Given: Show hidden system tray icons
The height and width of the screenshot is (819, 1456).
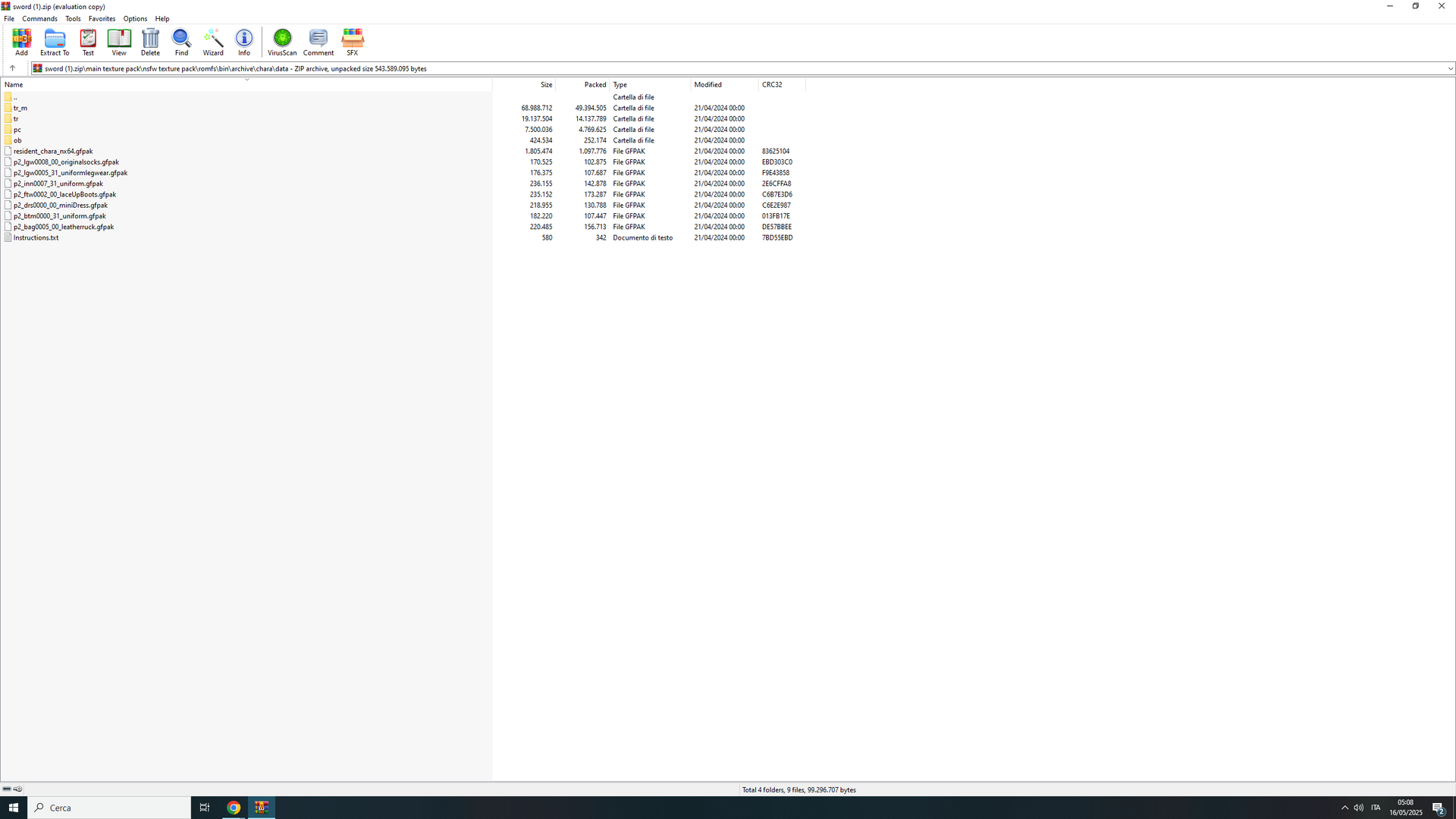Looking at the screenshot, I should click(x=1345, y=808).
